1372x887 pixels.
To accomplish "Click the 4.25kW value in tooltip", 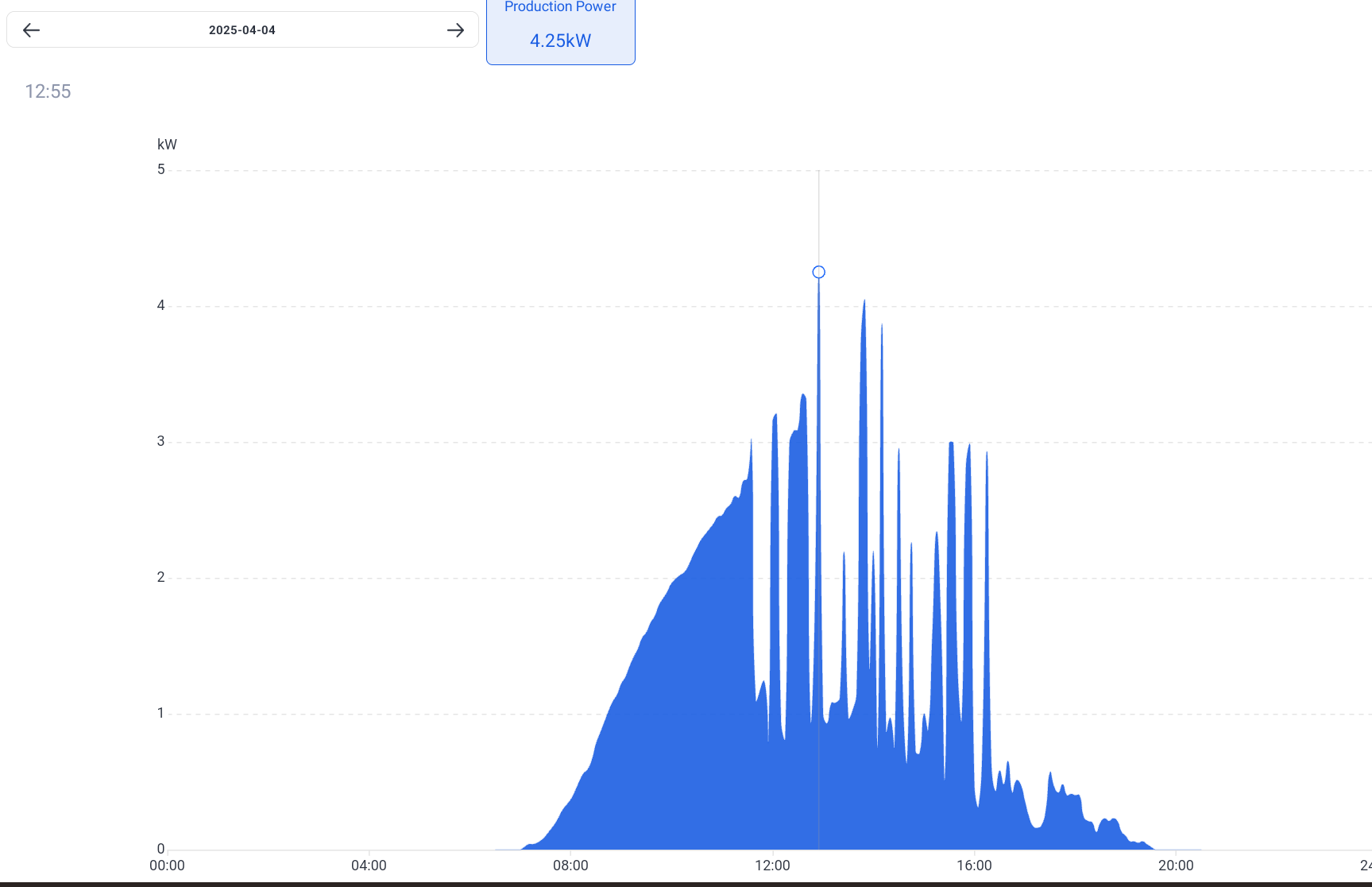I will (x=560, y=41).
